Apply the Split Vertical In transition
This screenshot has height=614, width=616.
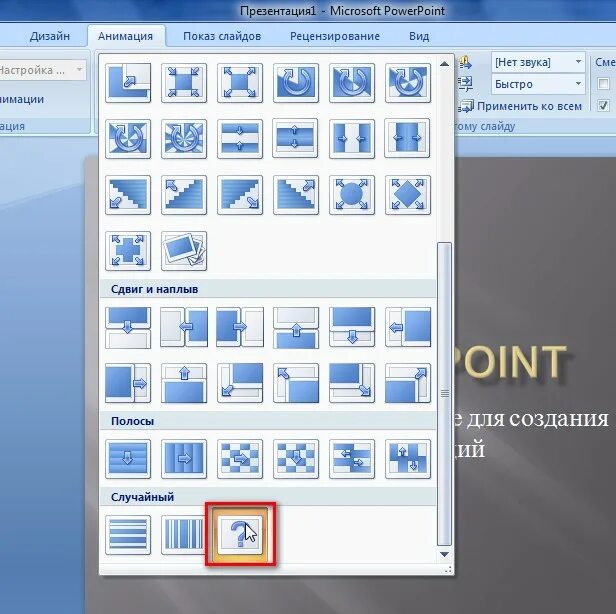pyautogui.click(x=352, y=139)
